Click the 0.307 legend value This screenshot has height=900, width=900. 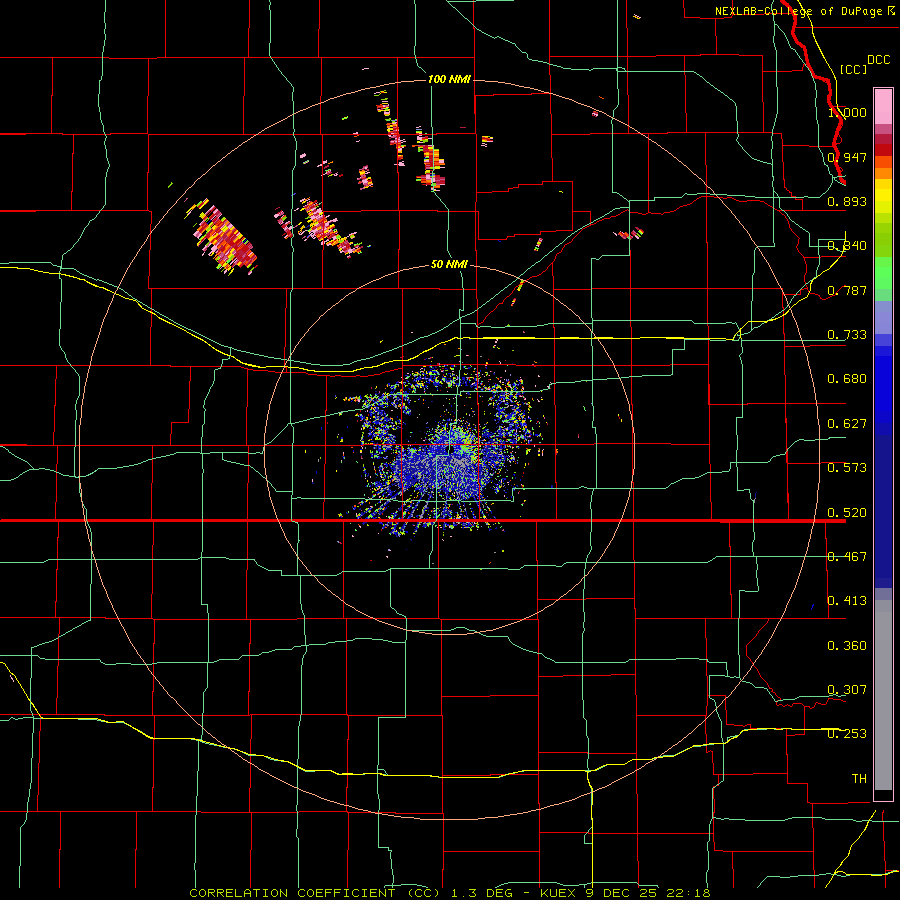pos(847,690)
